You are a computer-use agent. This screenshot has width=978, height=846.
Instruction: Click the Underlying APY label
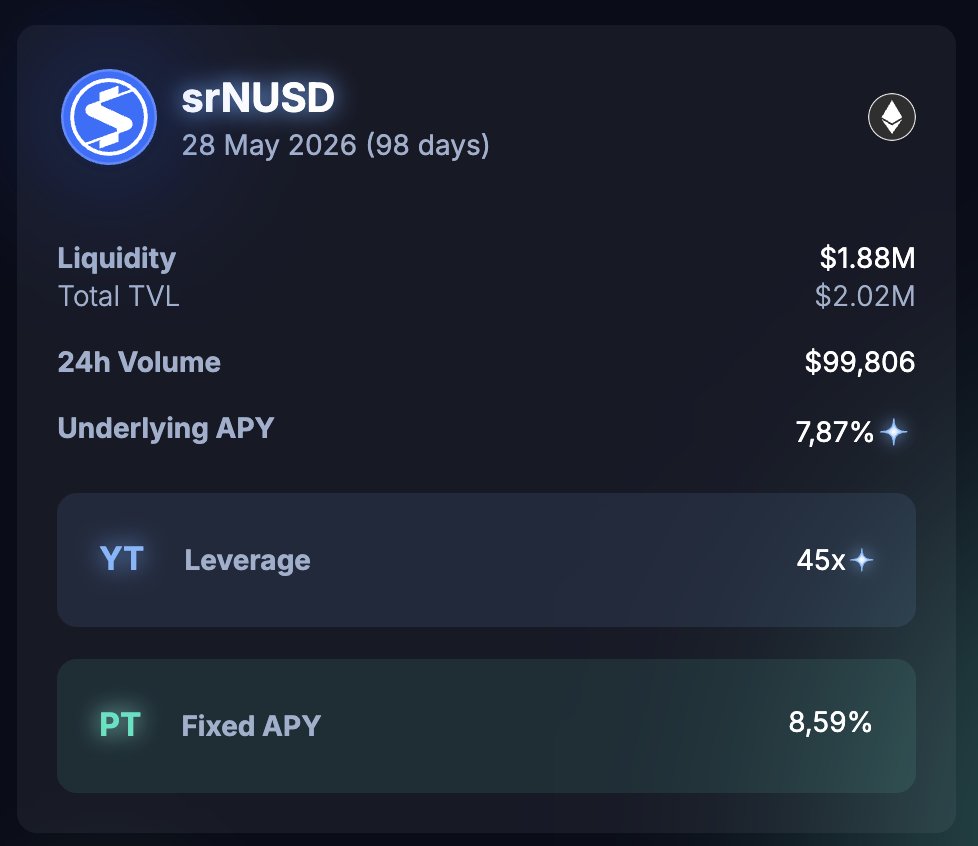pos(166,428)
